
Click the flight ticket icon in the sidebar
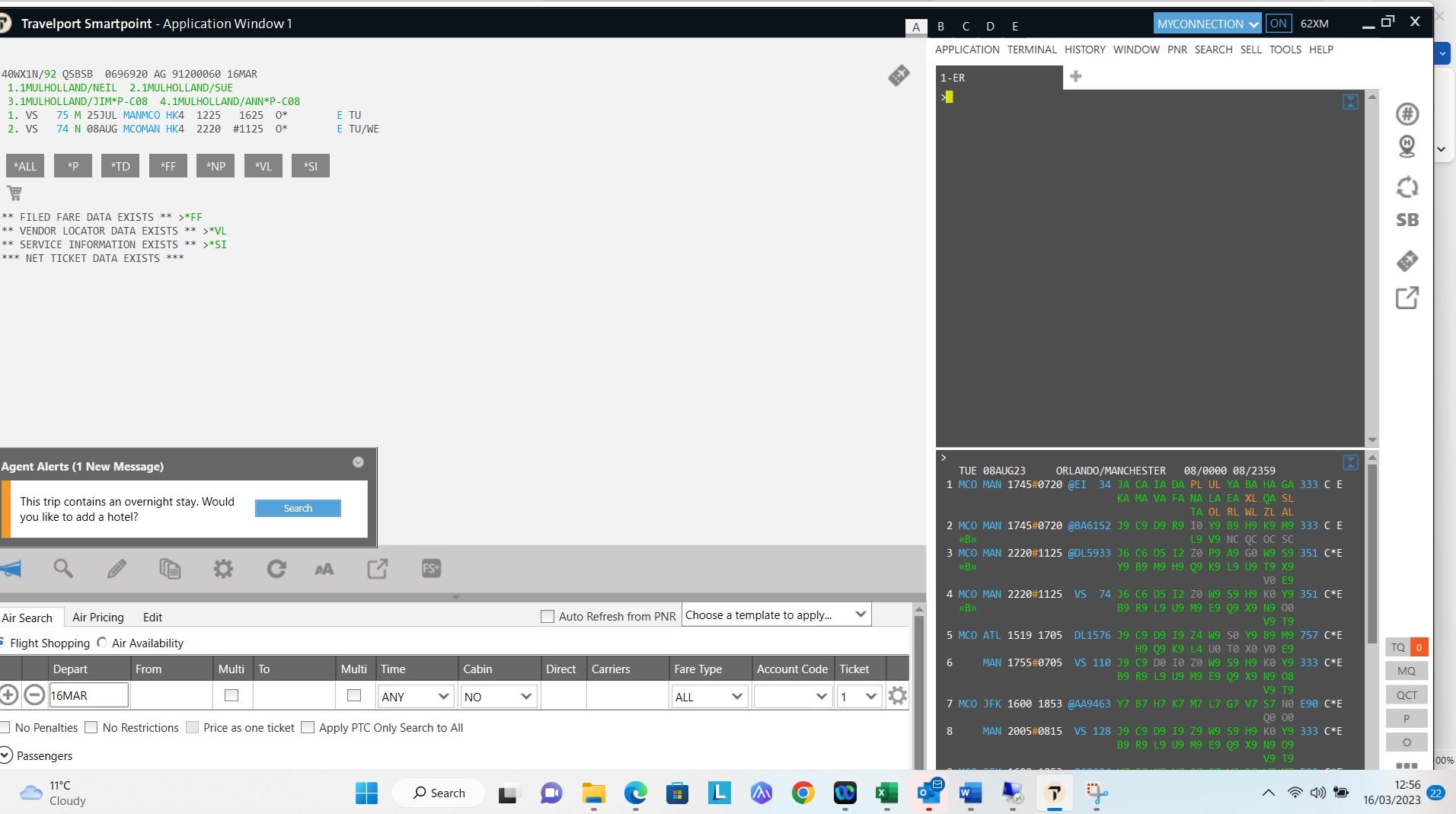(x=1407, y=261)
